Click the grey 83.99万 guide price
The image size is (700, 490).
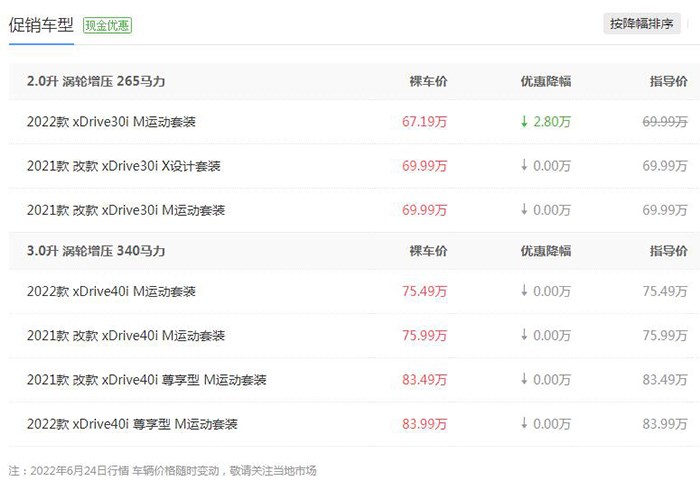click(665, 424)
